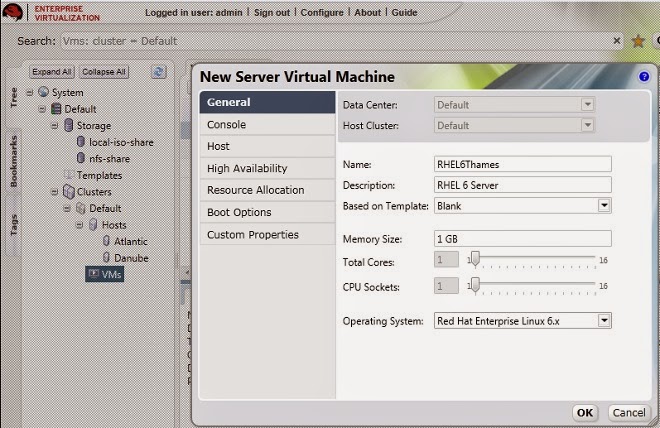
Task: Click the Sign out link
Action: (x=272, y=13)
